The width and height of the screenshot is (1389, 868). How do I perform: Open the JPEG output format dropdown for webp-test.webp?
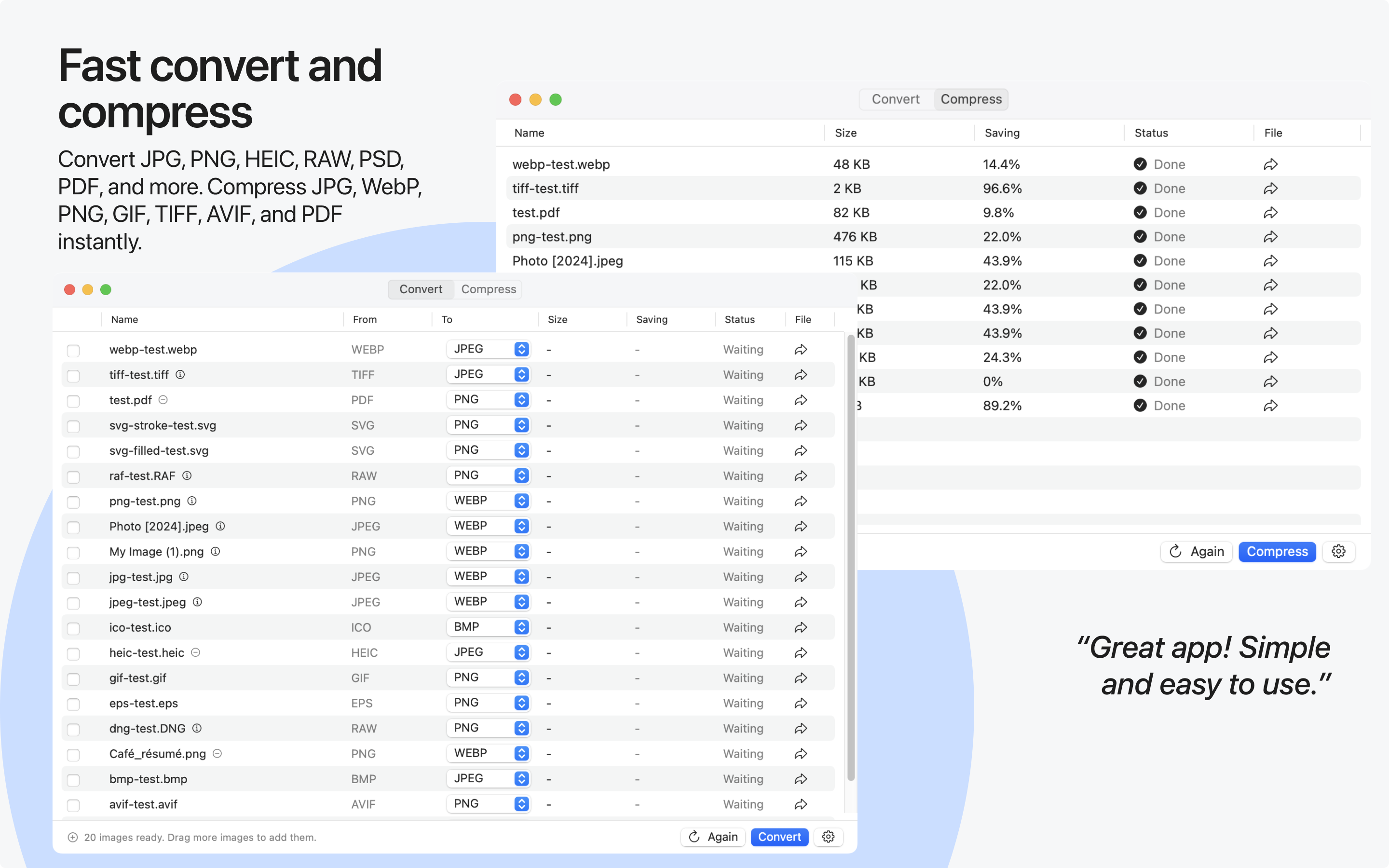click(x=489, y=349)
